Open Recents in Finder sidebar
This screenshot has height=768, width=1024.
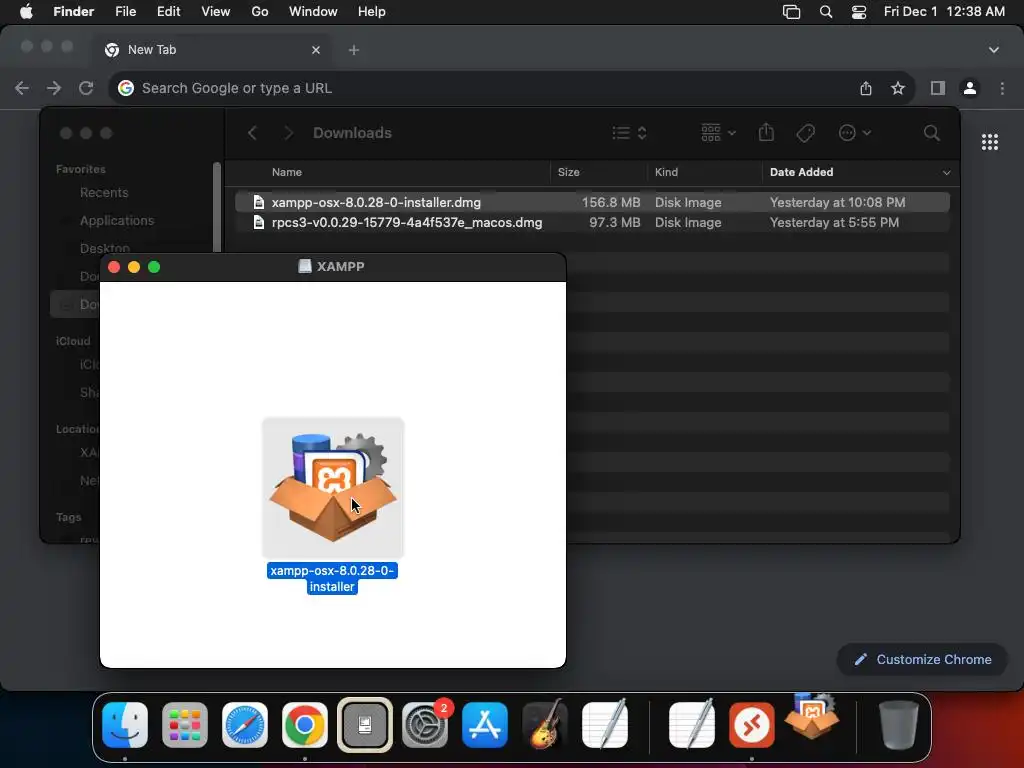pos(104,193)
